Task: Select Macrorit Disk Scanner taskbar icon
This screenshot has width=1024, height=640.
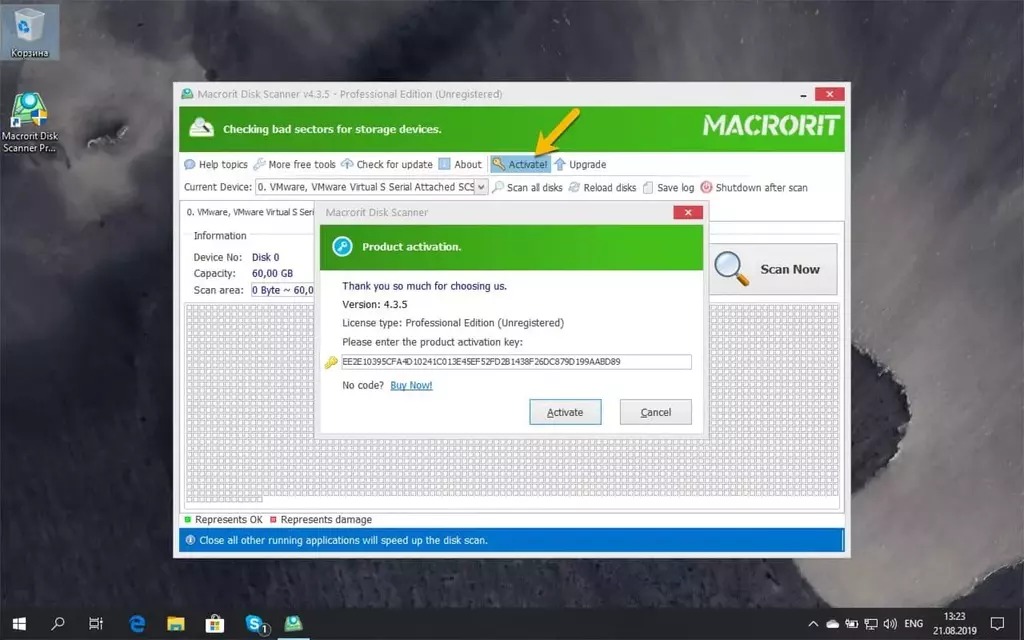Action: 293,624
